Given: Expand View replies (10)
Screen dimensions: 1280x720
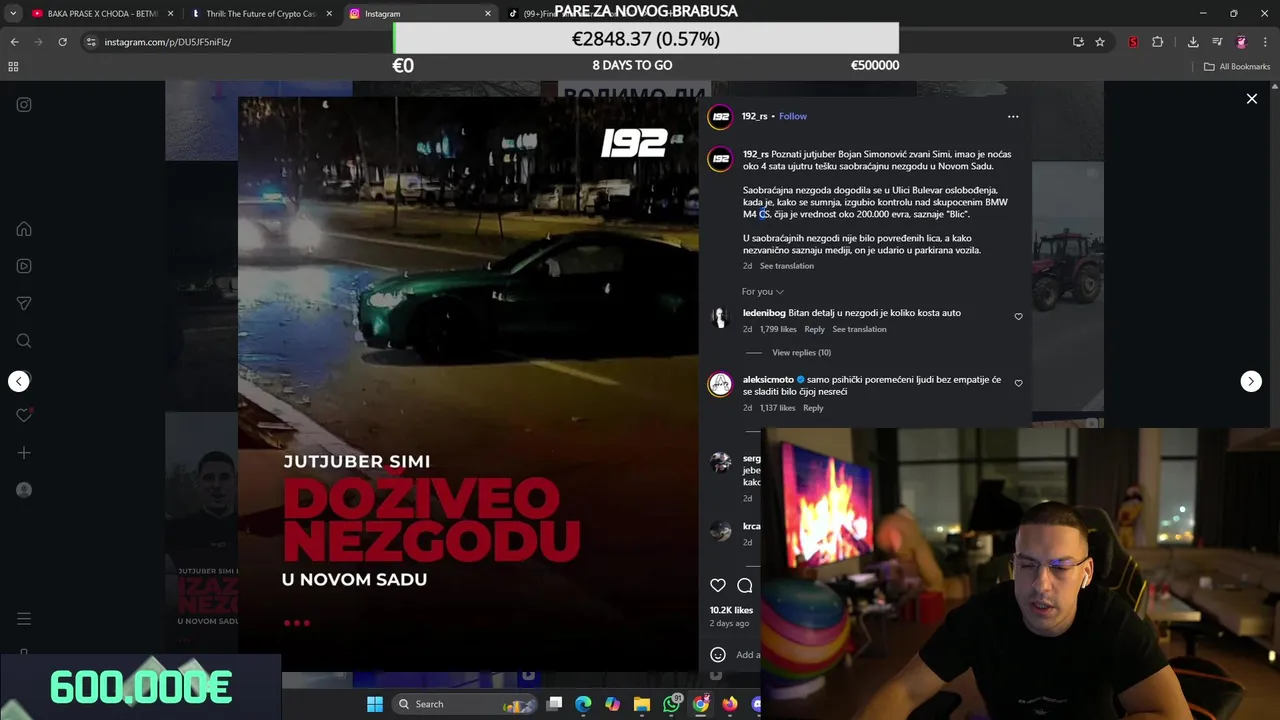Looking at the screenshot, I should click(801, 353).
